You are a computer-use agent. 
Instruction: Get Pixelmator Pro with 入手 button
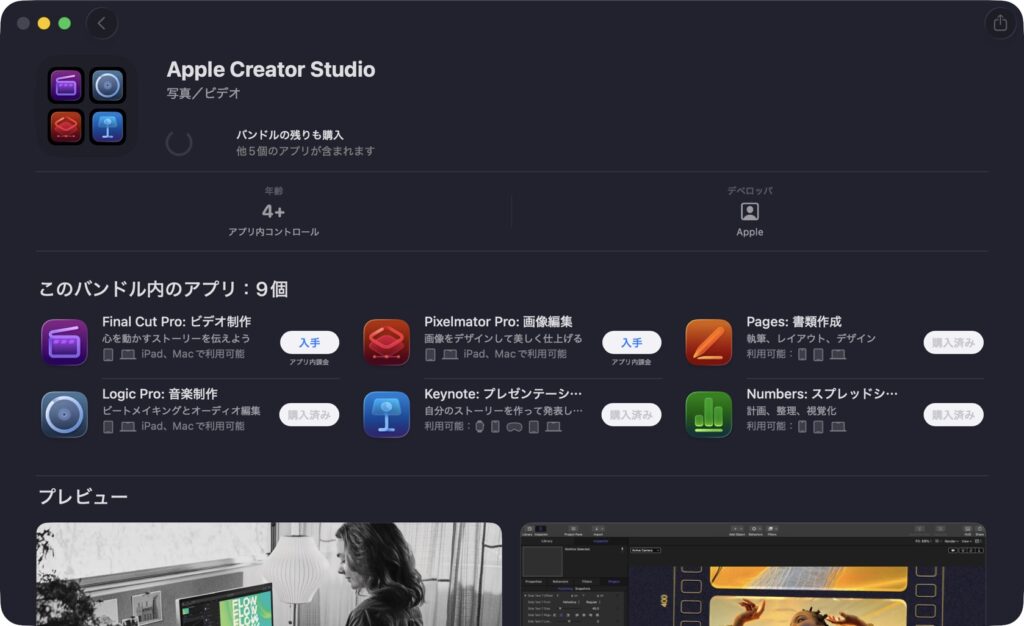click(631, 343)
